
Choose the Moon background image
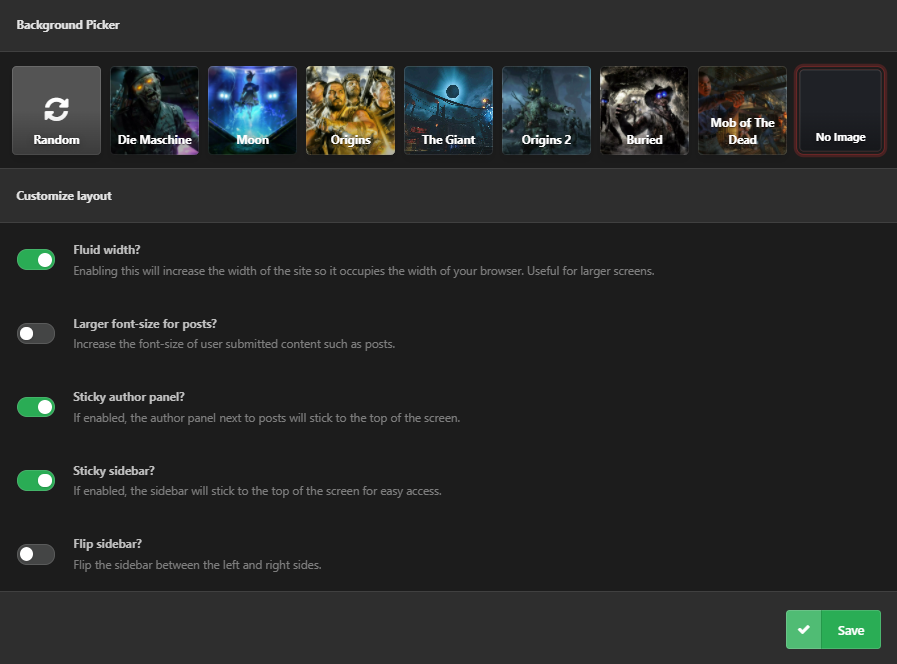(x=252, y=110)
